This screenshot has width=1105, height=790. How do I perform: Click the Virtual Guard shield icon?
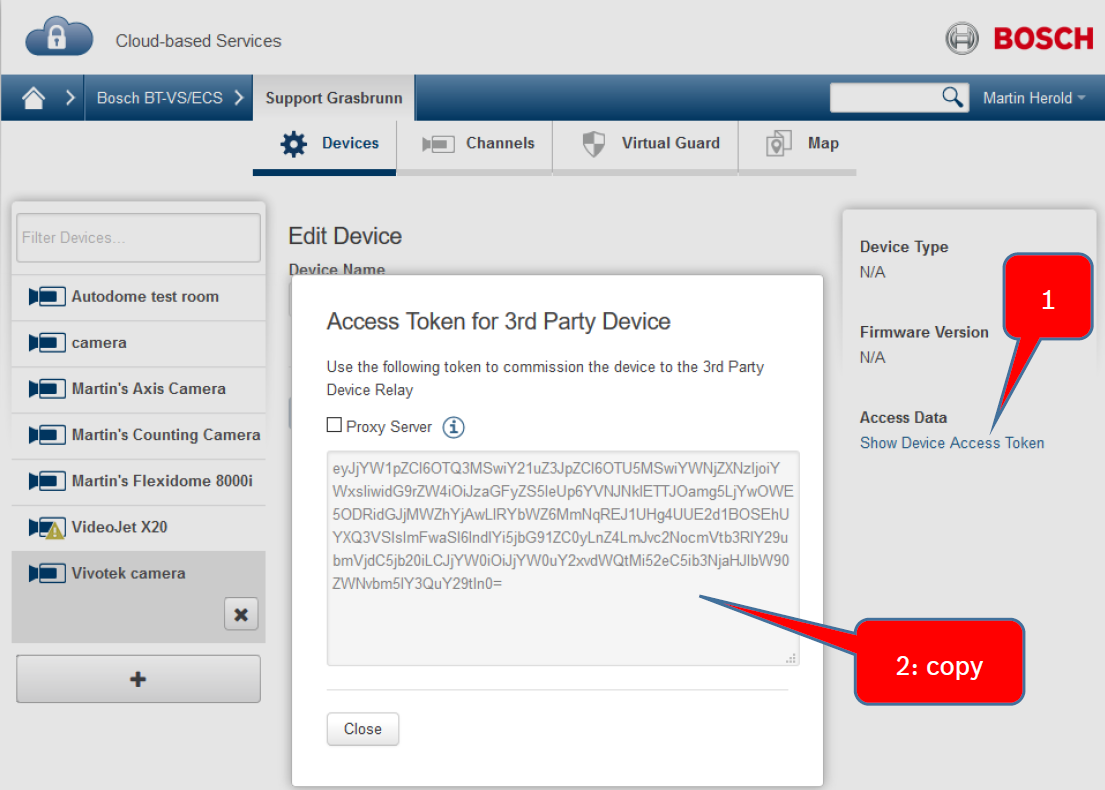click(593, 144)
